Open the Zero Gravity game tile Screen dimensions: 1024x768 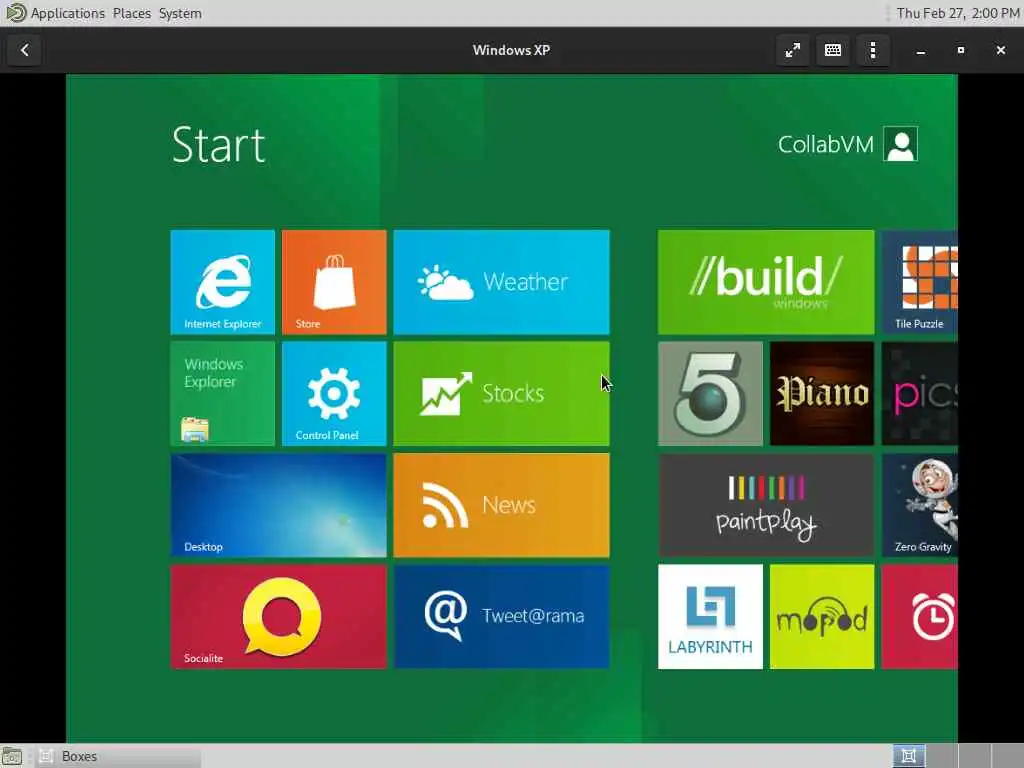click(920, 505)
